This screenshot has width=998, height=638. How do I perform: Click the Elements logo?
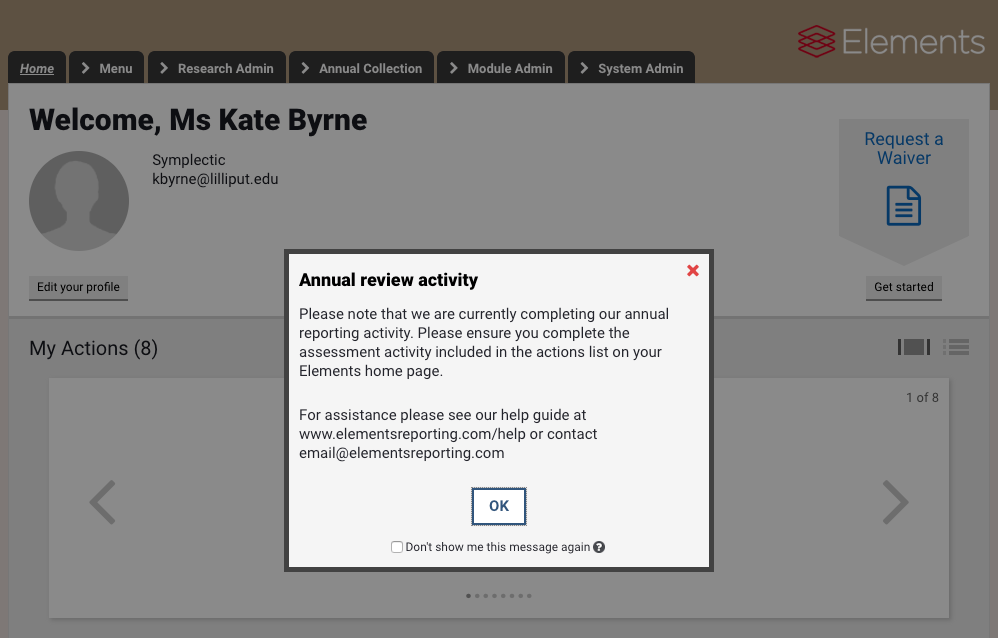(x=891, y=42)
